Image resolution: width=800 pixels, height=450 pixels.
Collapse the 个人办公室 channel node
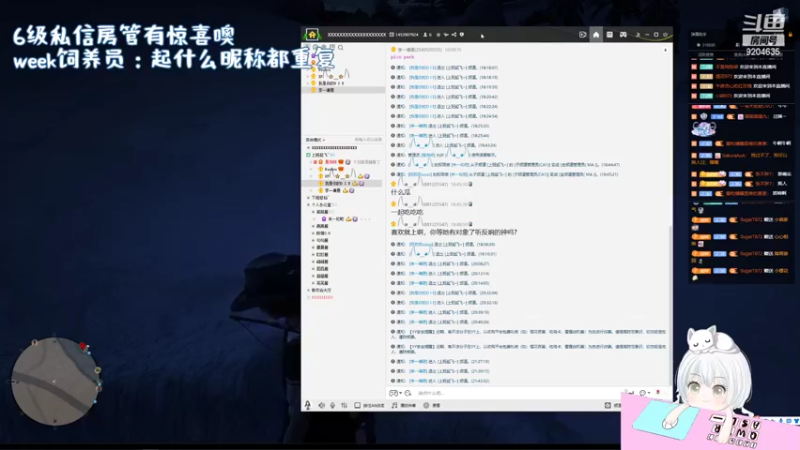coord(308,205)
